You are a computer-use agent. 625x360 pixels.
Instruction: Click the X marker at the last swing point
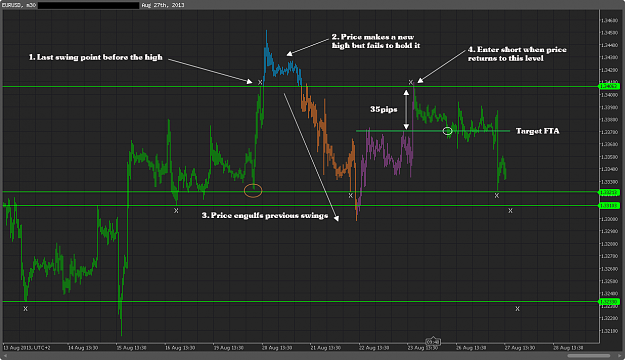pyautogui.click(x=260, y=82)
